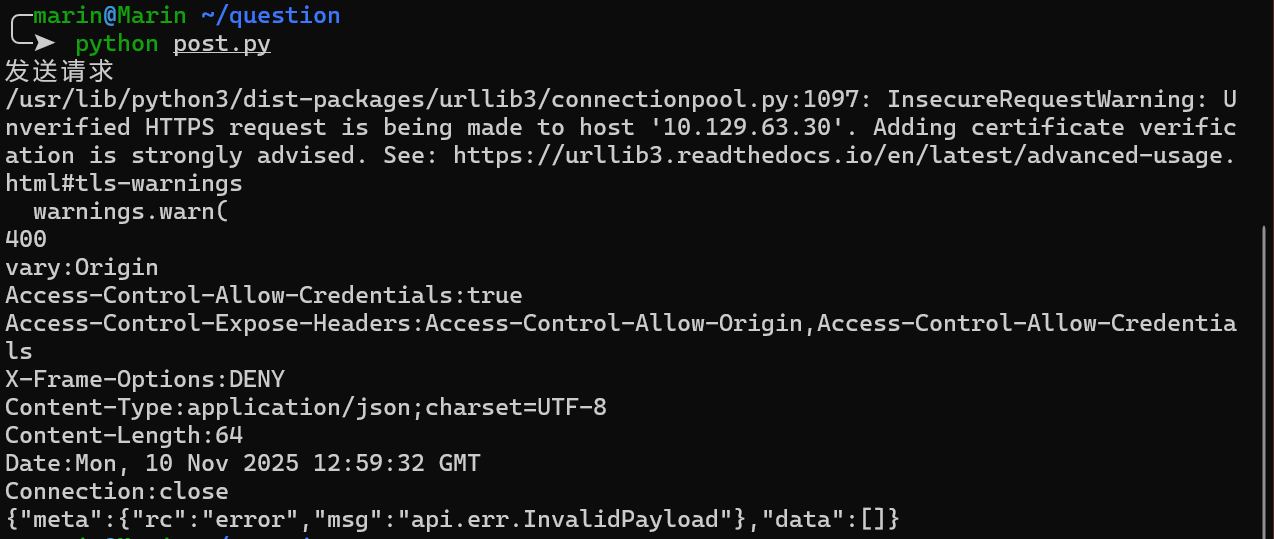This screenshot has height=539, width=1274.
Task: Click the vary:Origin header line
Action: click(x=82, y=268)
